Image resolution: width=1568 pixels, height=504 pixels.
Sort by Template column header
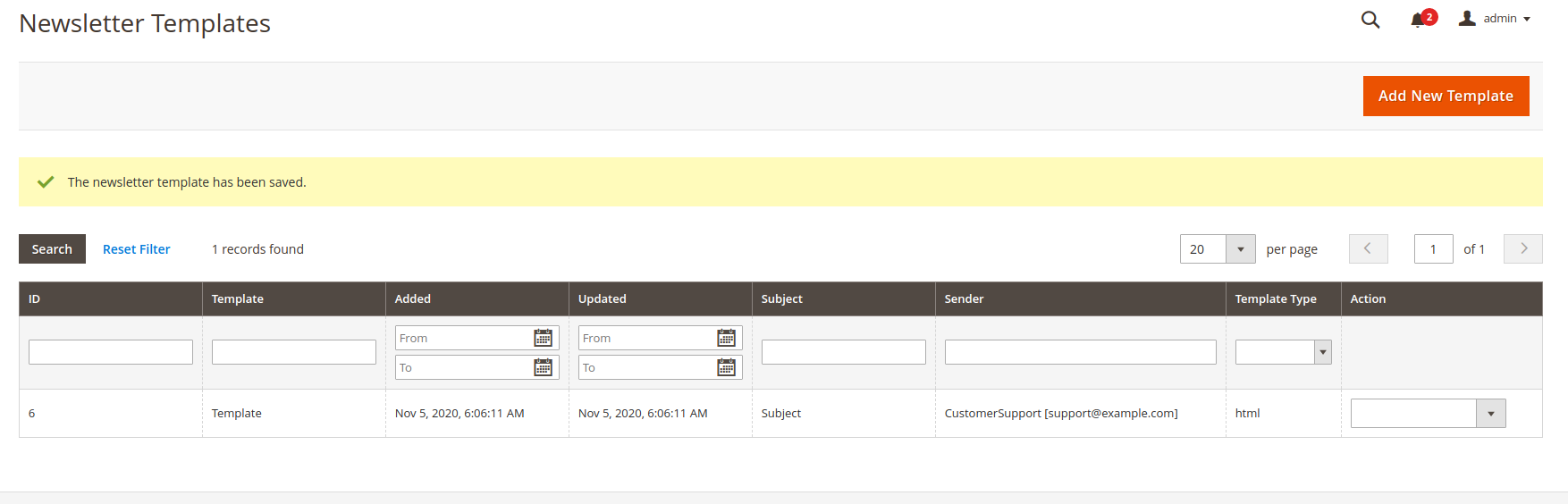tap(294, 298)
